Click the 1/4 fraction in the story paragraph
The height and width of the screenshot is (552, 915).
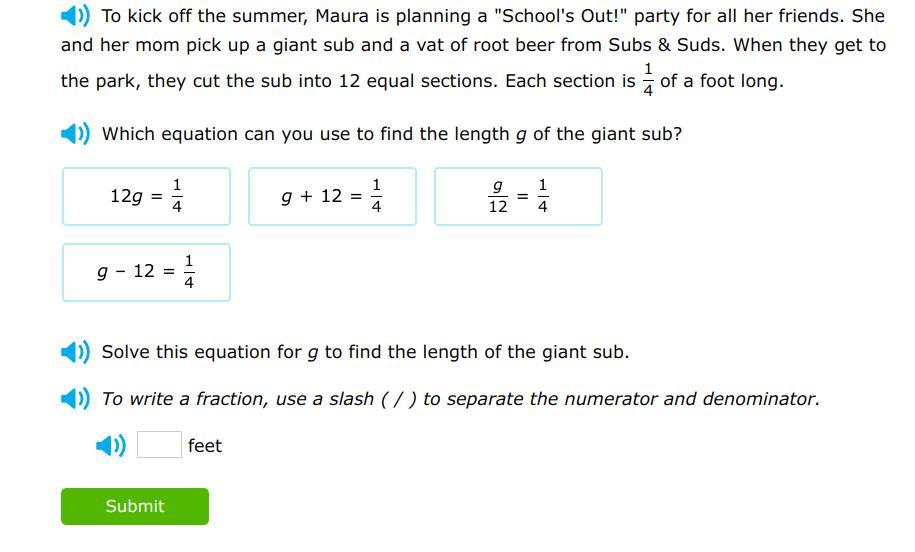point(648,80)
